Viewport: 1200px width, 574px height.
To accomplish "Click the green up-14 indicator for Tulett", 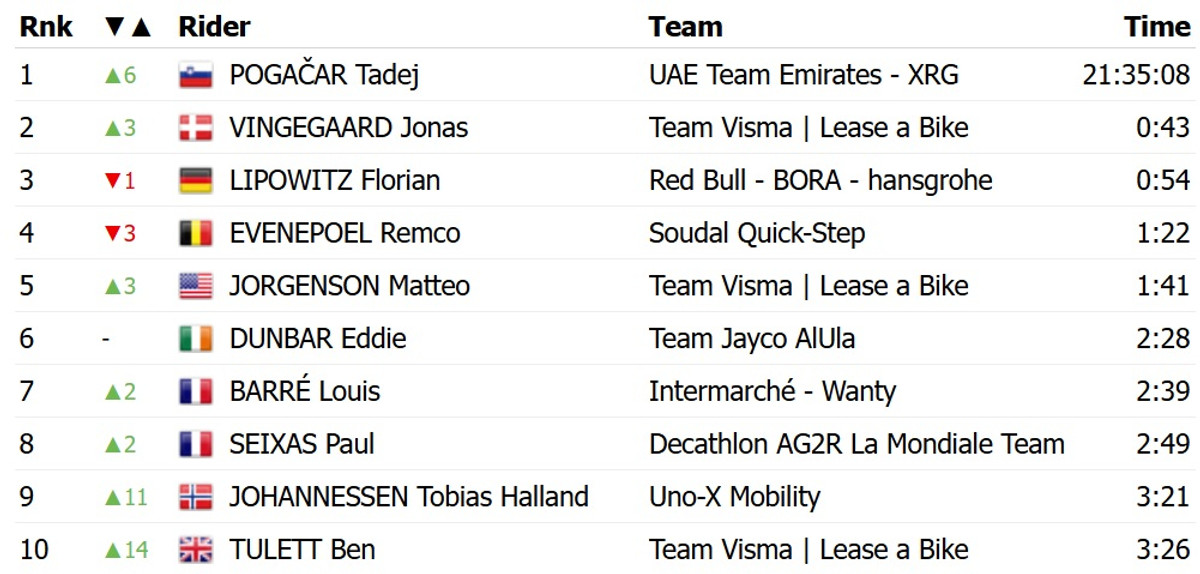I will 126,550.
